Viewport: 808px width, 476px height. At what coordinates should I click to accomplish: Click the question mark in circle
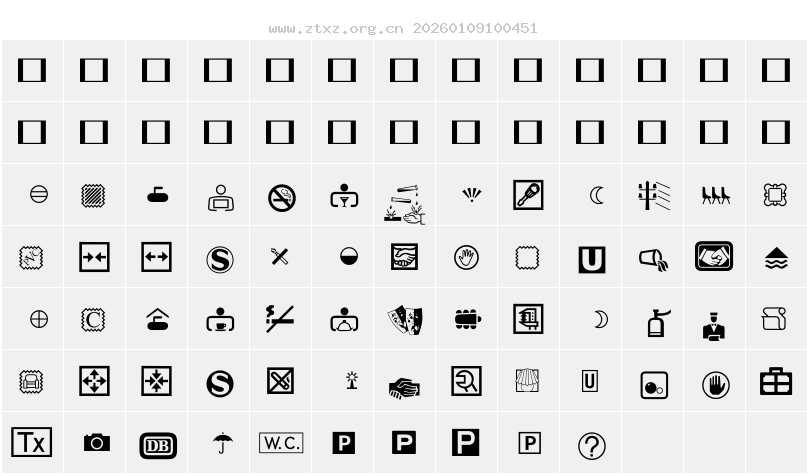pos(592,446)
